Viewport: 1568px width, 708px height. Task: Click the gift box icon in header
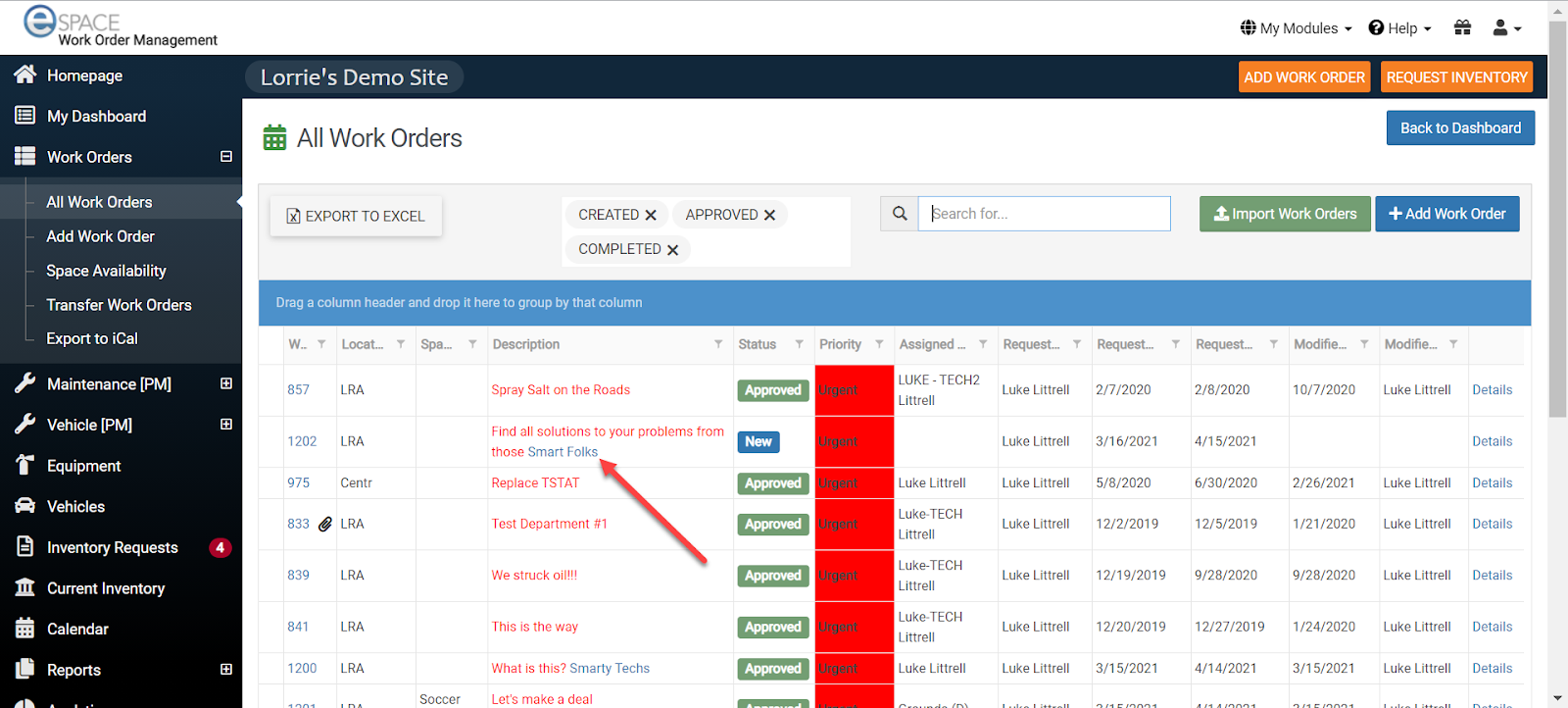coord(1462,27)
